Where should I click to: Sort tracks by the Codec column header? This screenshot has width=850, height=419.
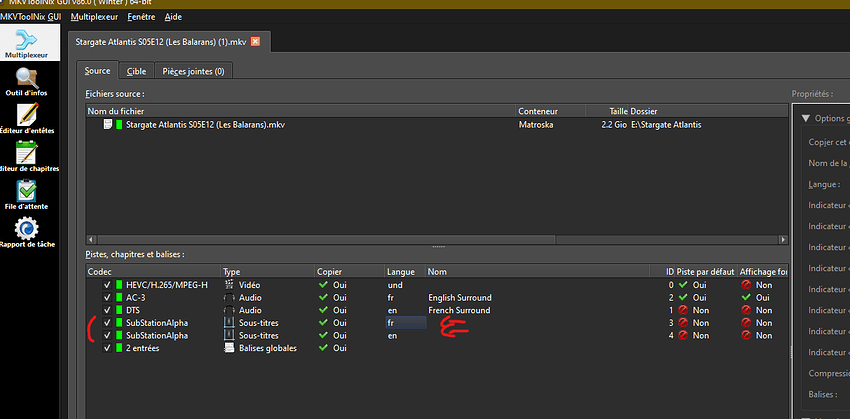pyautogui.click(x=153, y=272)
